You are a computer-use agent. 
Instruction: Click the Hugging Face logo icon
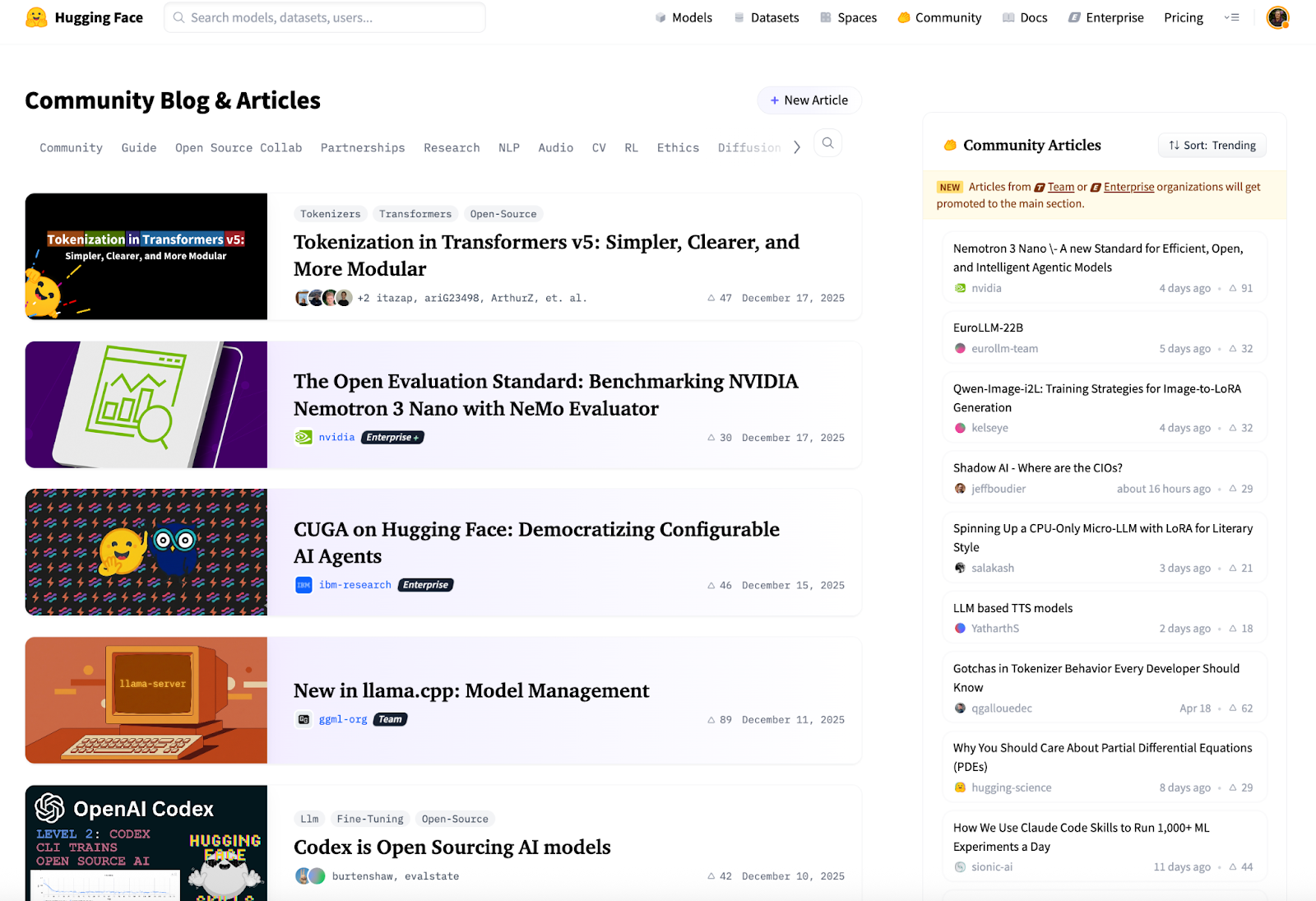tap(36, 17)
